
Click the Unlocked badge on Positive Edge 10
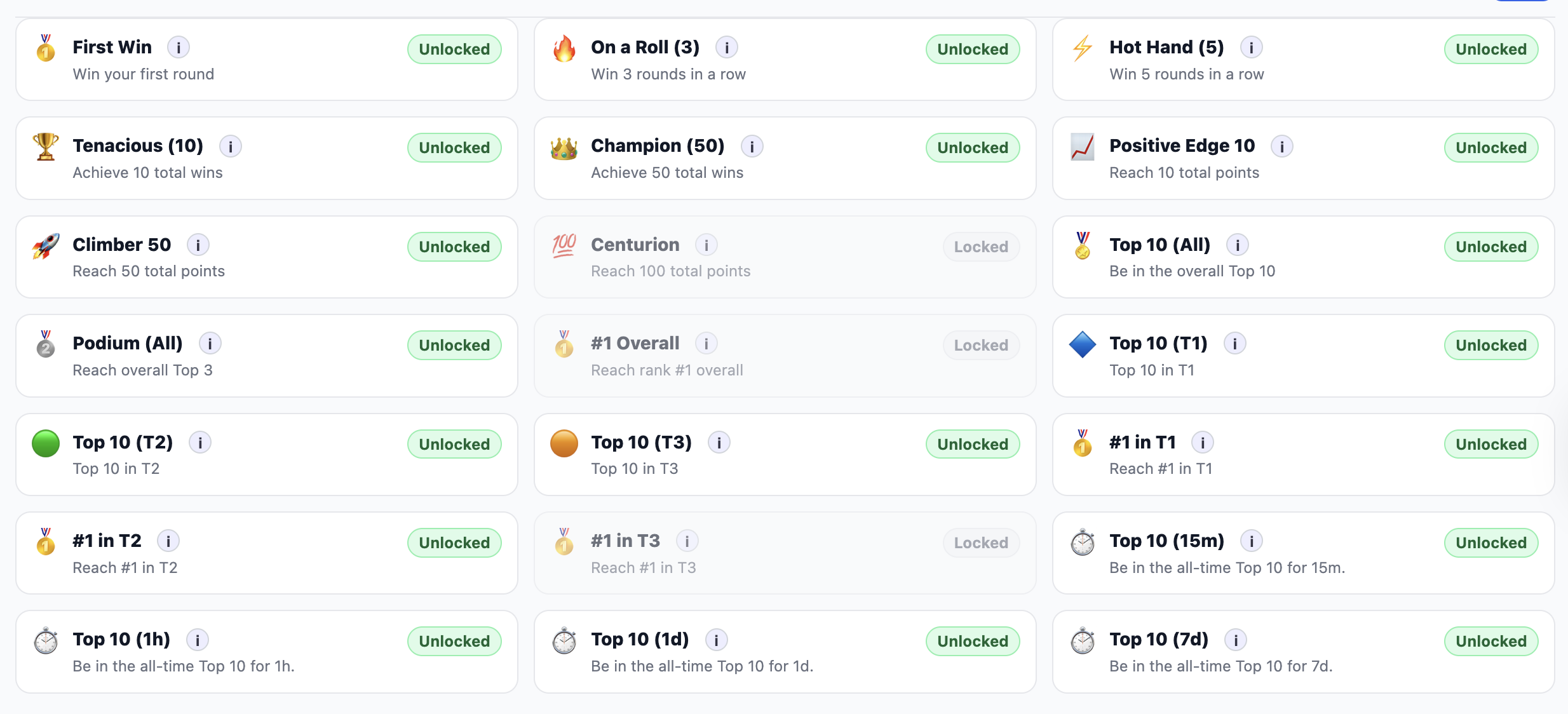click(1490, 147)
